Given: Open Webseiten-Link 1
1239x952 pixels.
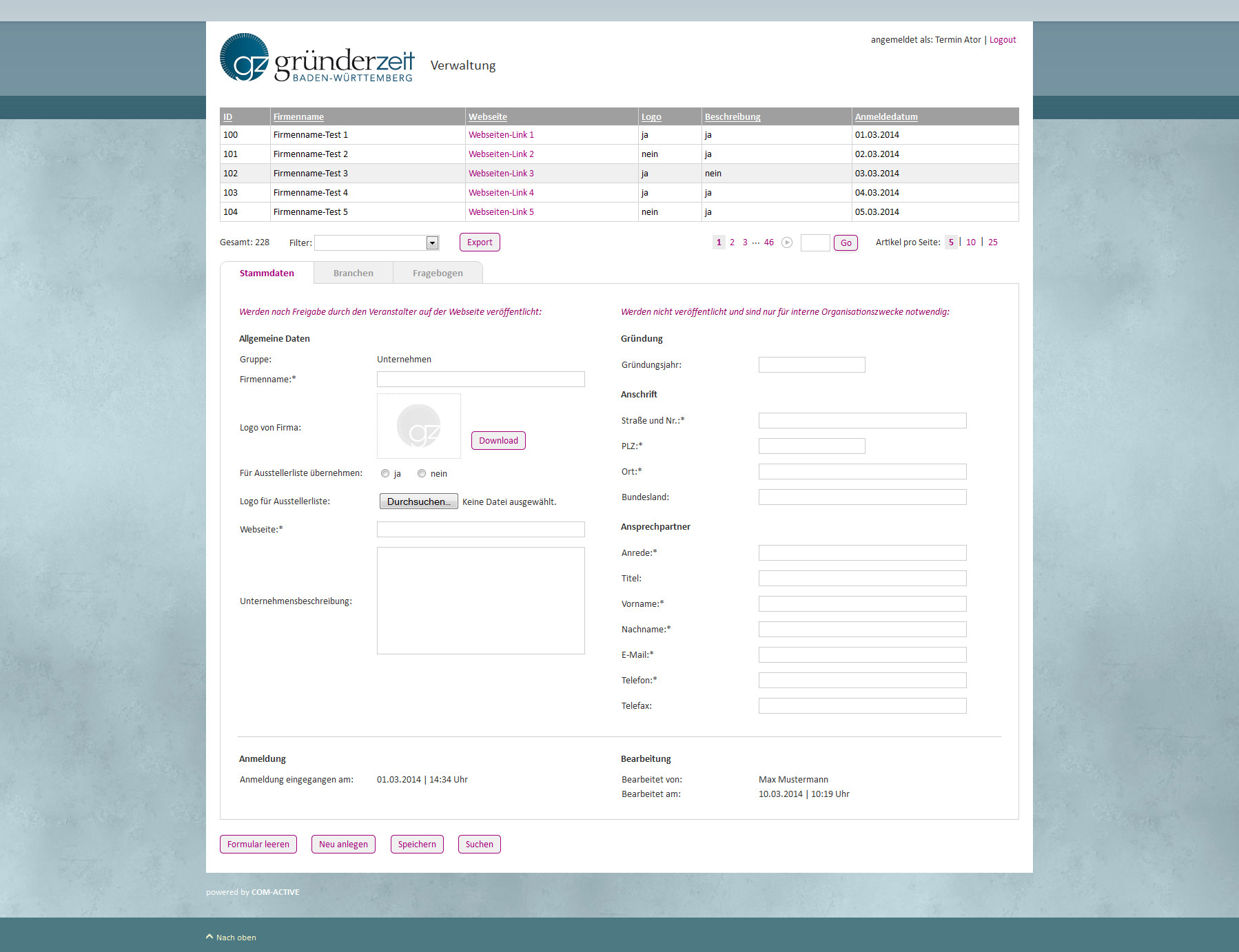Looking at the screenshot, I should pyautogui.click(x=501, y=135).
